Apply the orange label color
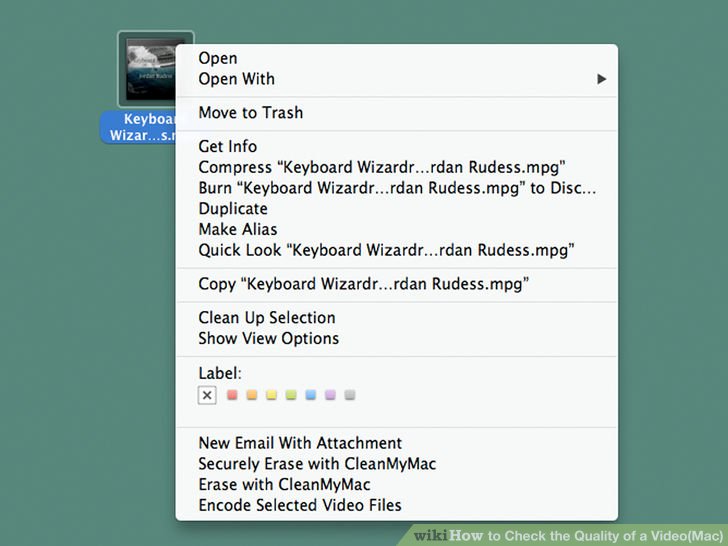728x546 pixels. 252,395
